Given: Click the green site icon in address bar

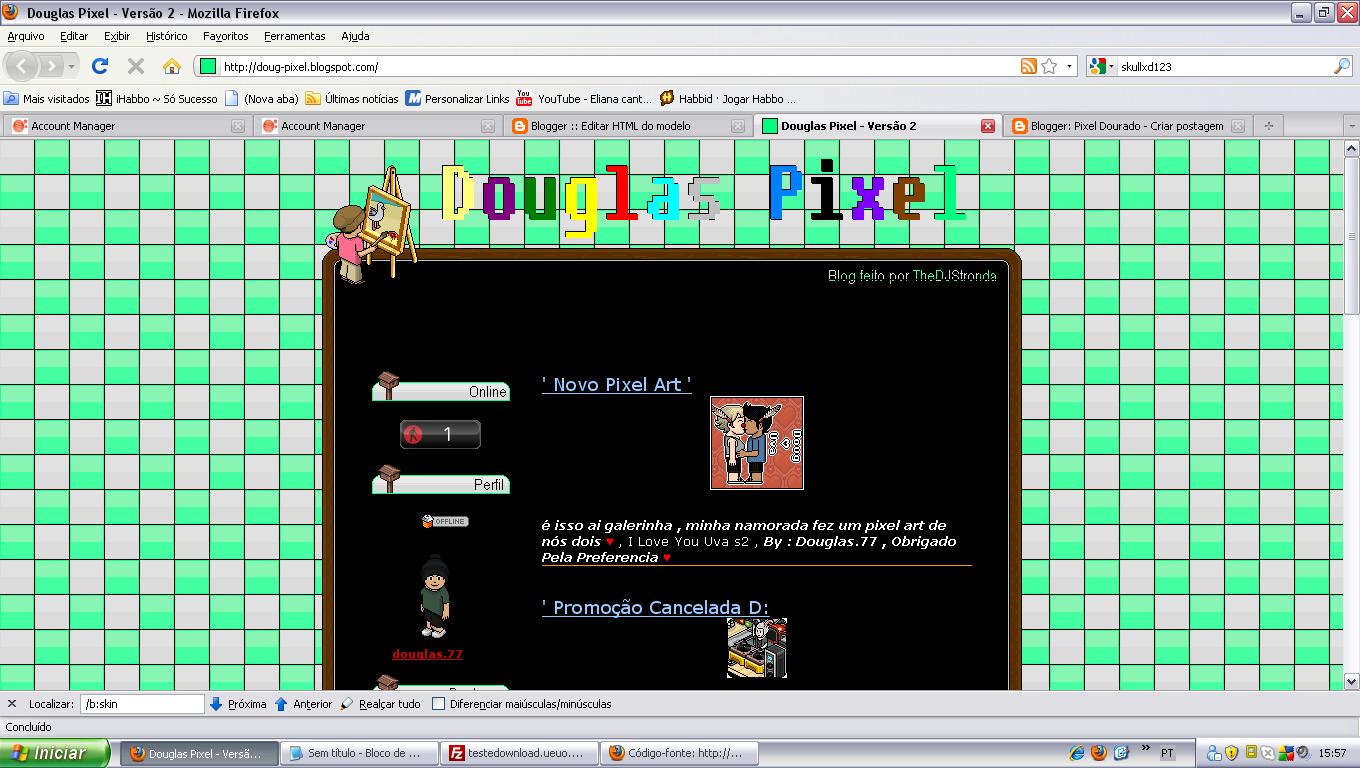Looking at the screenshot, I should (x=208, y=67).
